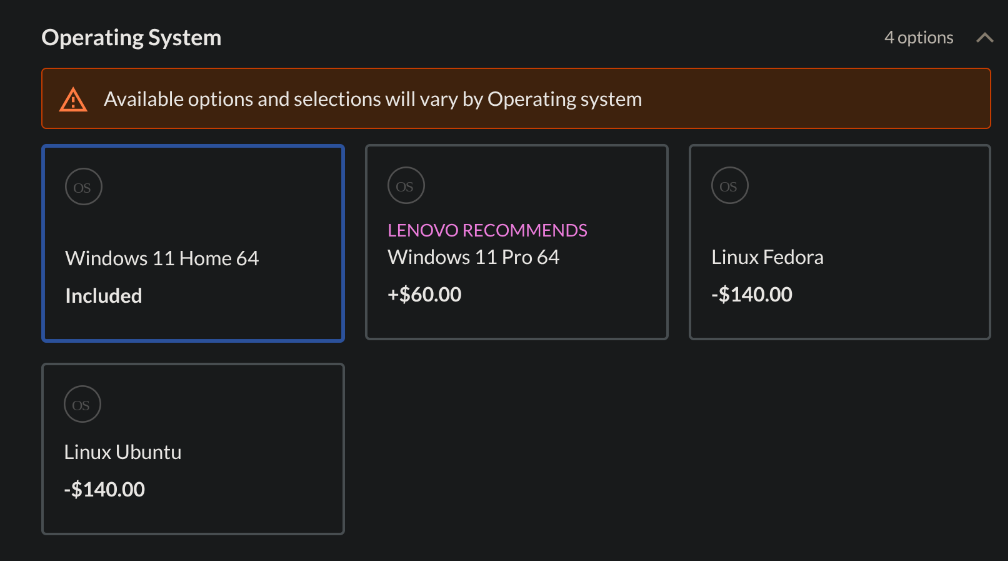Choose Windows 11 Pro 64 option
The height and width of the screenshot is (561, 1008).
tap(516, 243)
